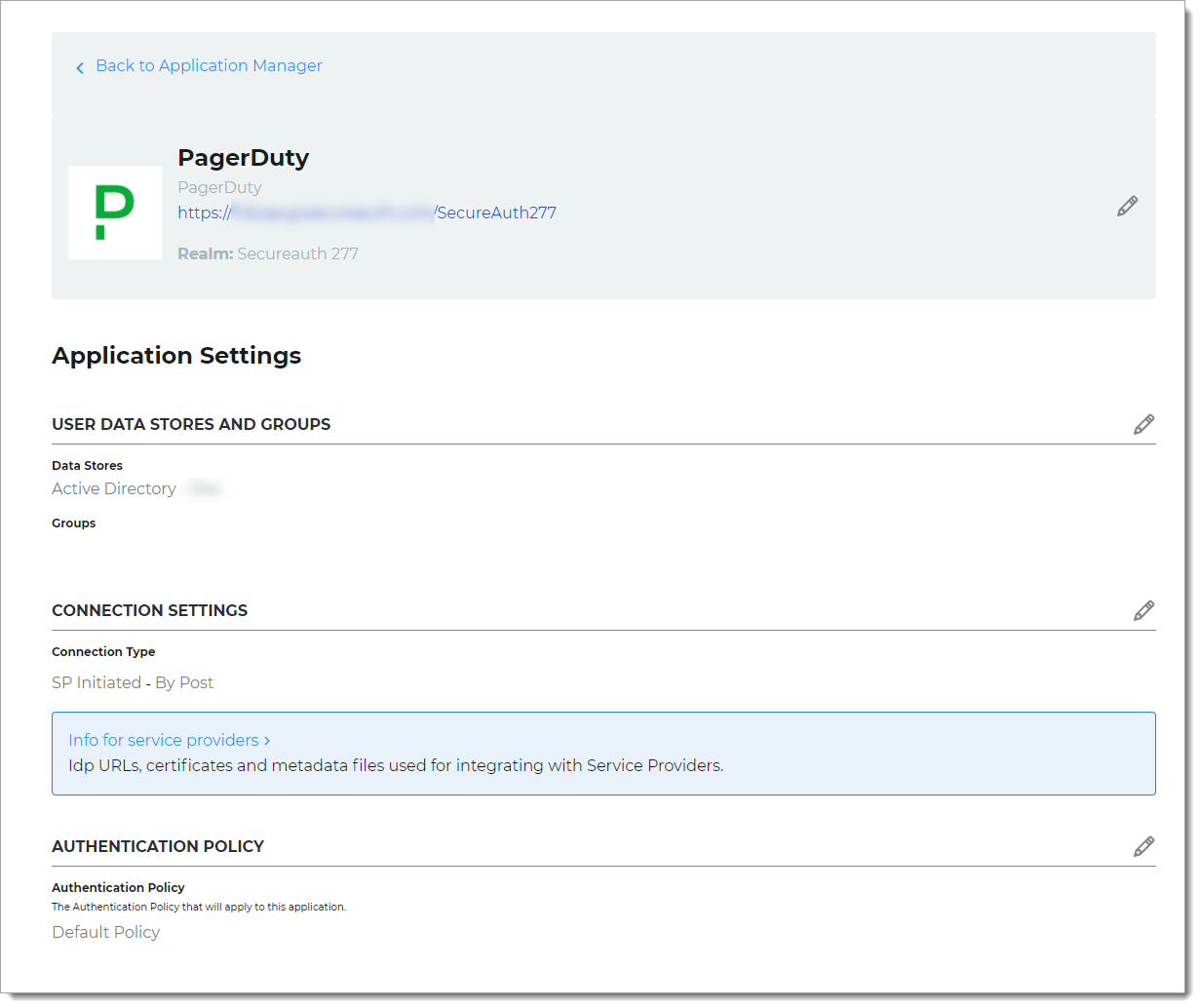Open the Back to Application Manager link
The height and width of the screenshot is (1008, 1200).
pos(209,65)
